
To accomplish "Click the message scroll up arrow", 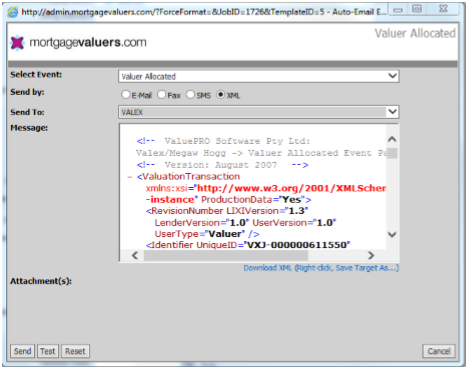I will (x=392, y=139).
